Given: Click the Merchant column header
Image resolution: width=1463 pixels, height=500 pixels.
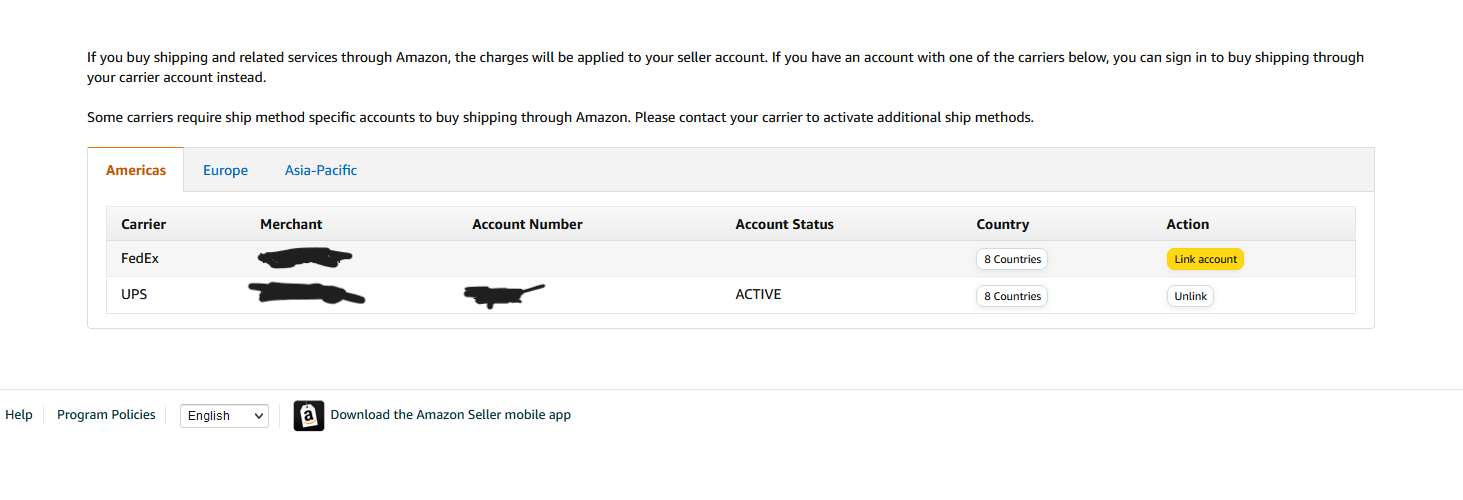Looking at the screenshot, I should pyautogui.click(x=291, y=224).
